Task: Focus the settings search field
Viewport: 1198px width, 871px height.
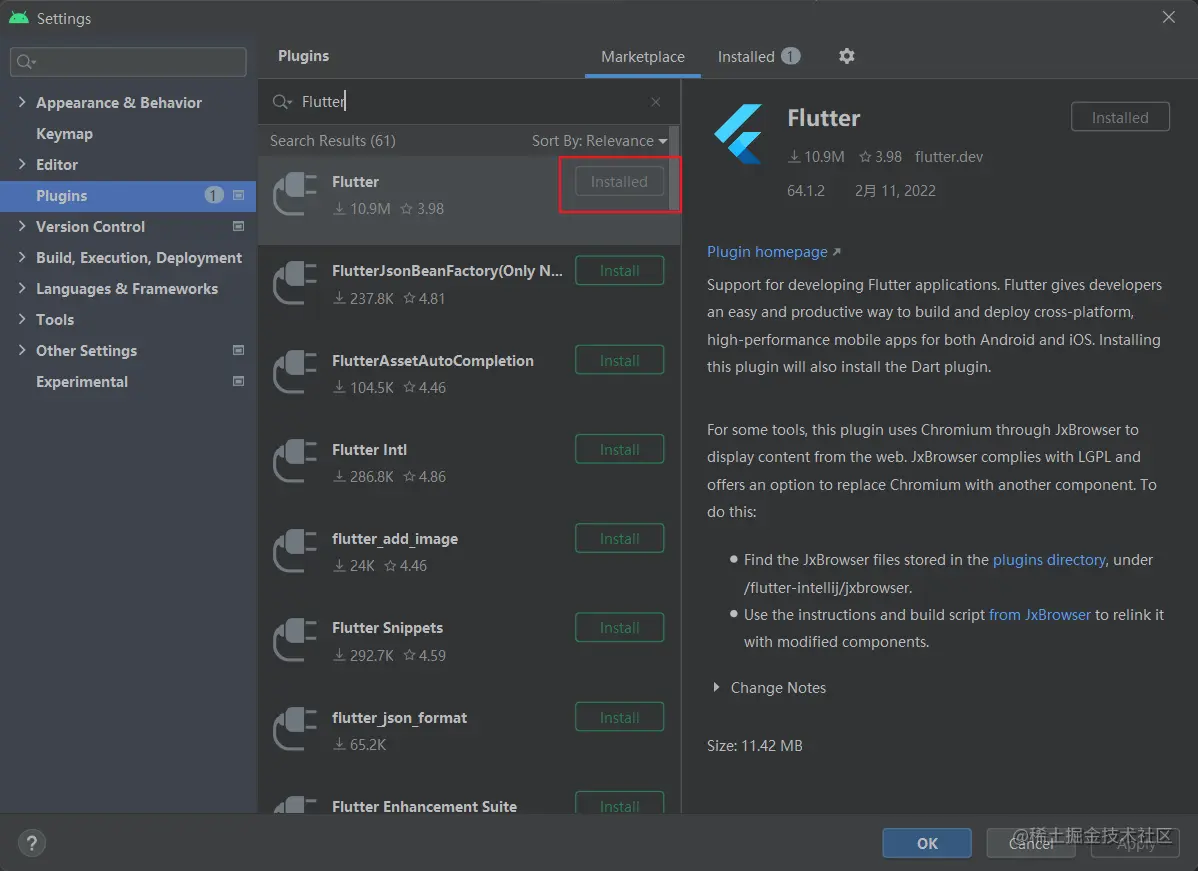Action: (x=128, y=62)
